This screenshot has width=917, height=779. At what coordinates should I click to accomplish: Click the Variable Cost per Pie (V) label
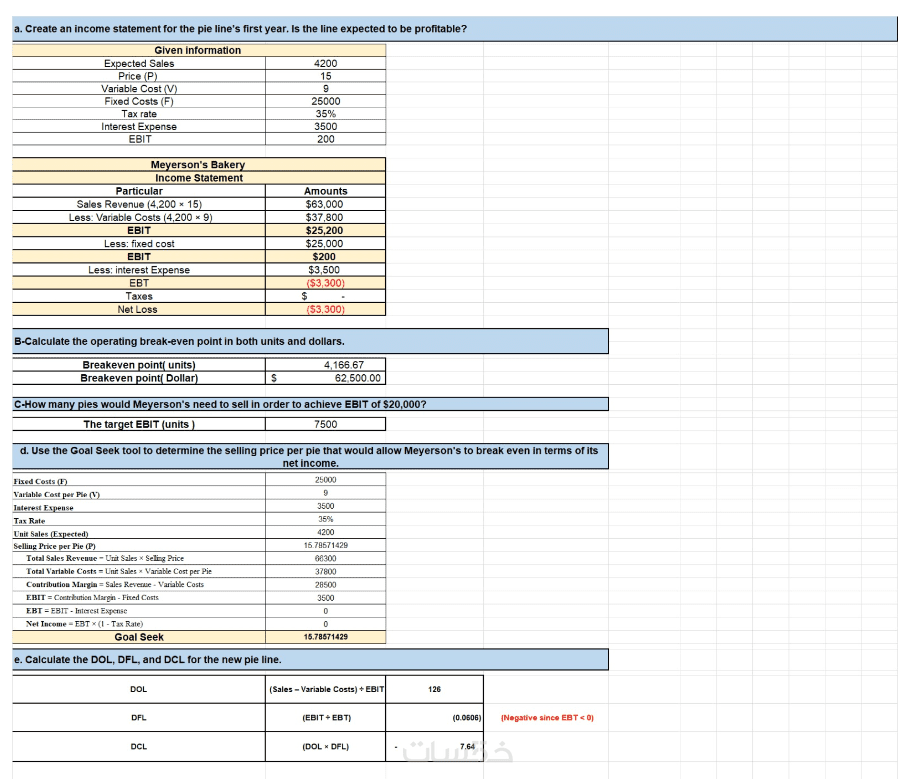[139, 494]
